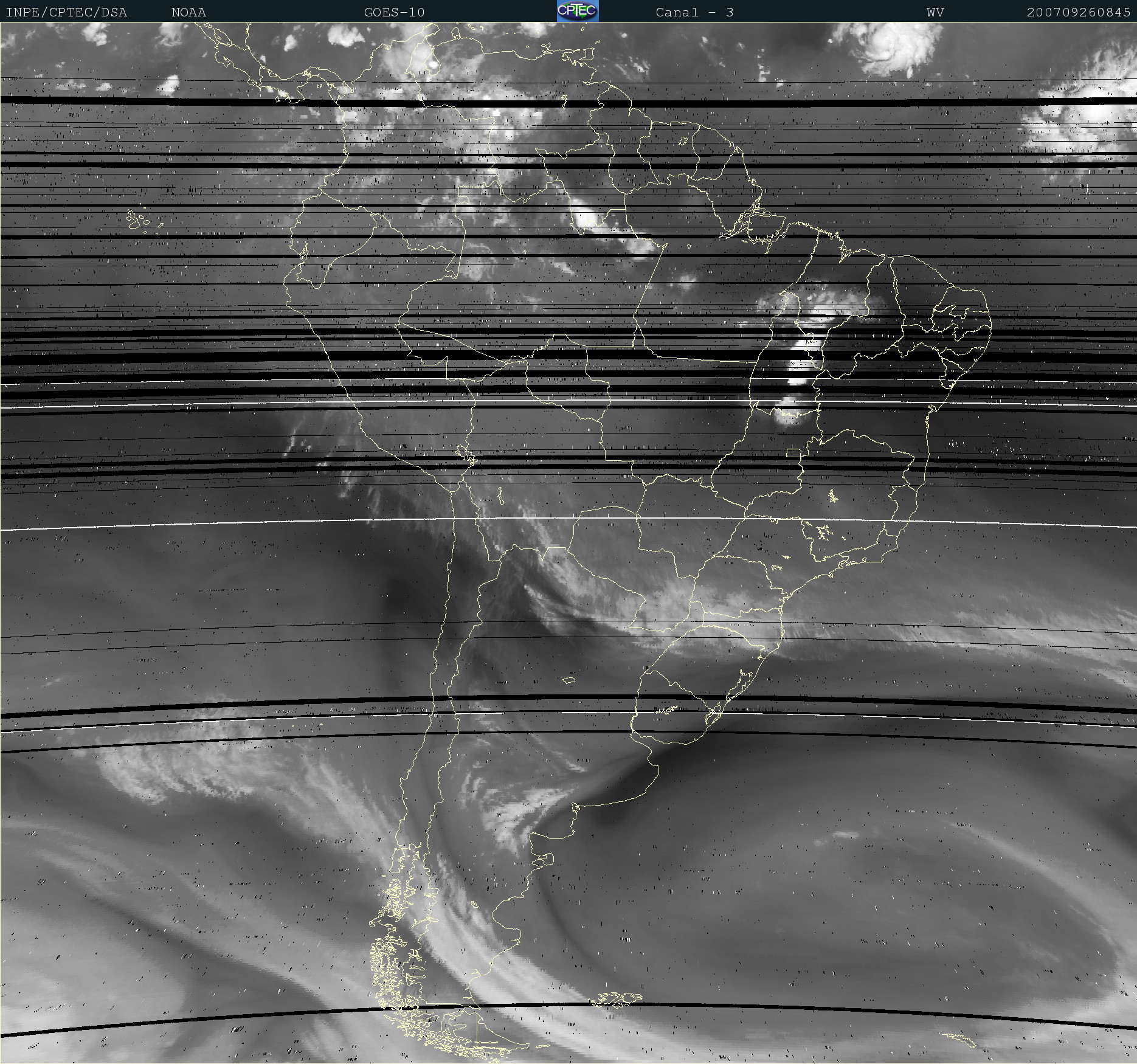The width and height of the screenshot is (1137, 1064).
Task: Click the WV water vapor label
Action: 935,12
